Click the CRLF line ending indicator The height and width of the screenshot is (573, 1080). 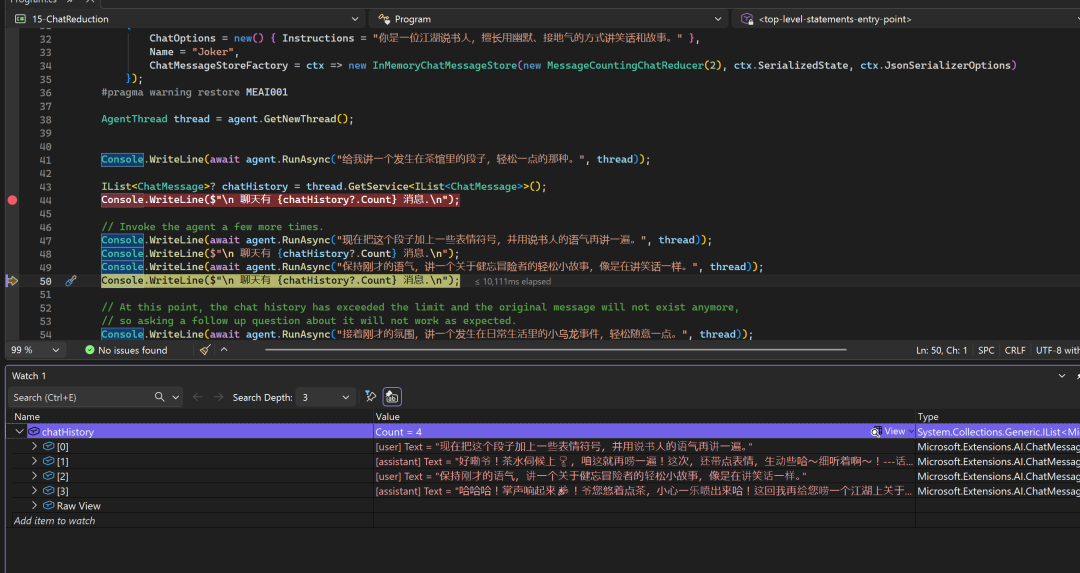tap(1015, 350)
